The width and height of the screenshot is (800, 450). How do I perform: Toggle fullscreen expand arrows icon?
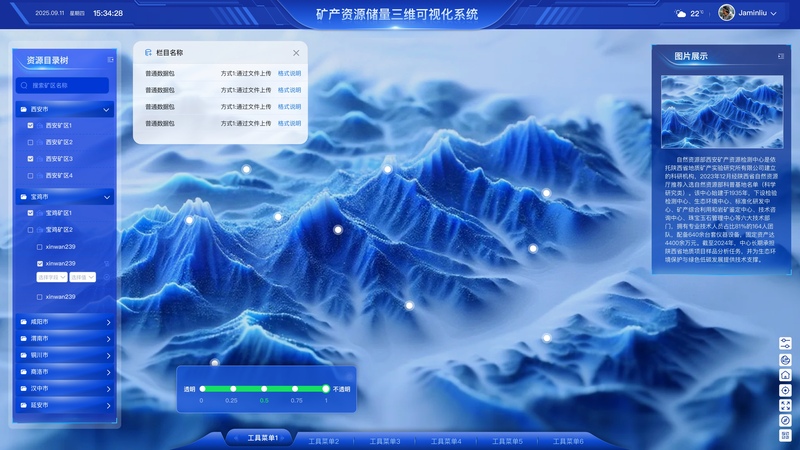[x=785, y=406]
